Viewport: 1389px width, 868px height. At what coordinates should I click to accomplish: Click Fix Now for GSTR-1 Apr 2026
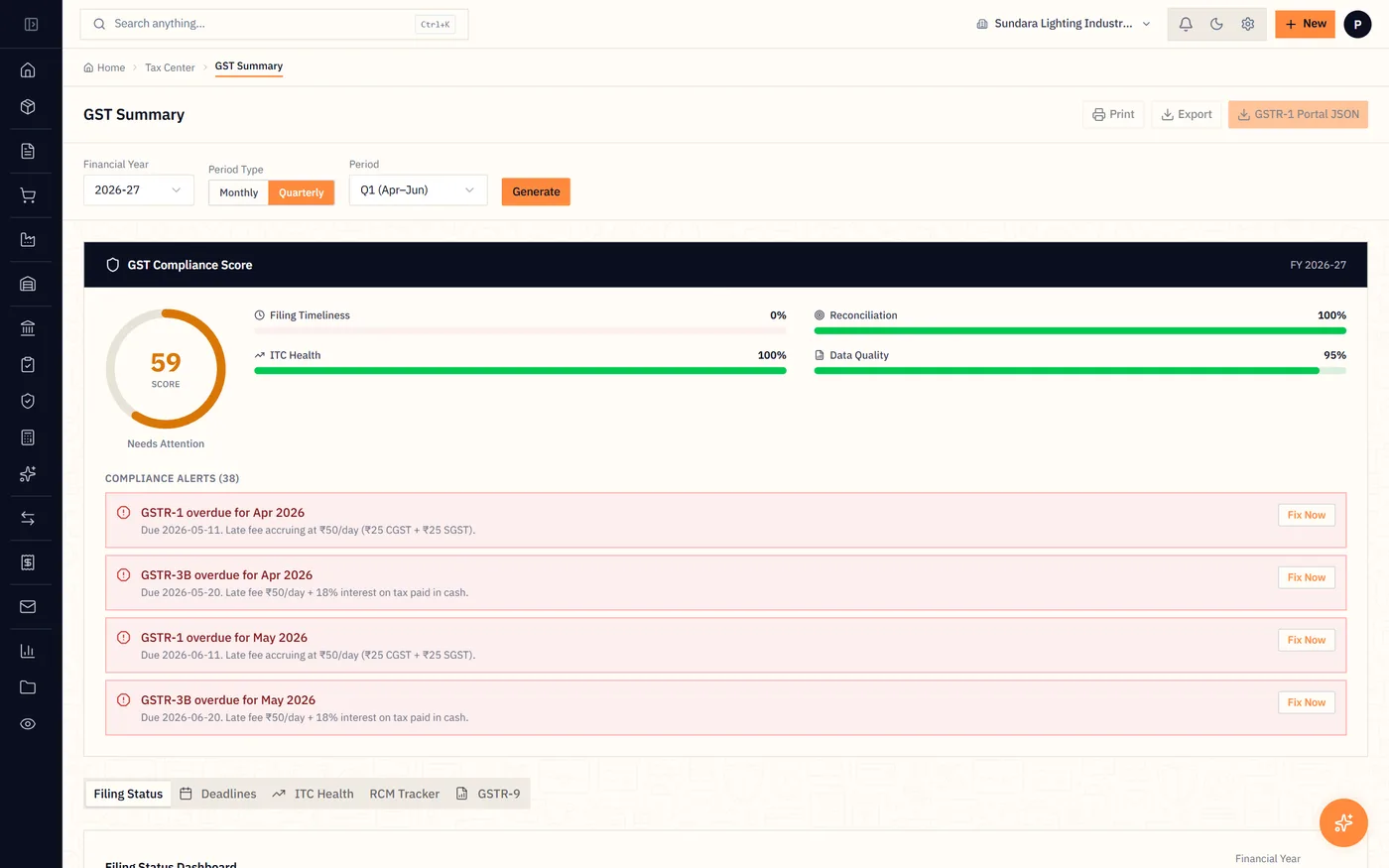[1307, 515]
